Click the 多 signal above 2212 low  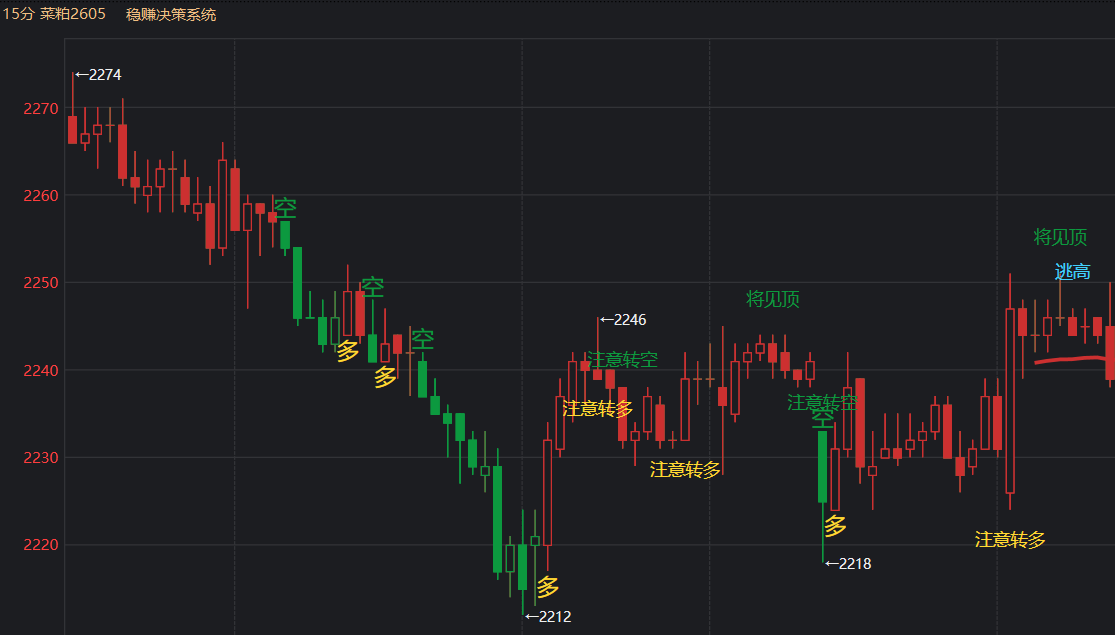[548, 587]
